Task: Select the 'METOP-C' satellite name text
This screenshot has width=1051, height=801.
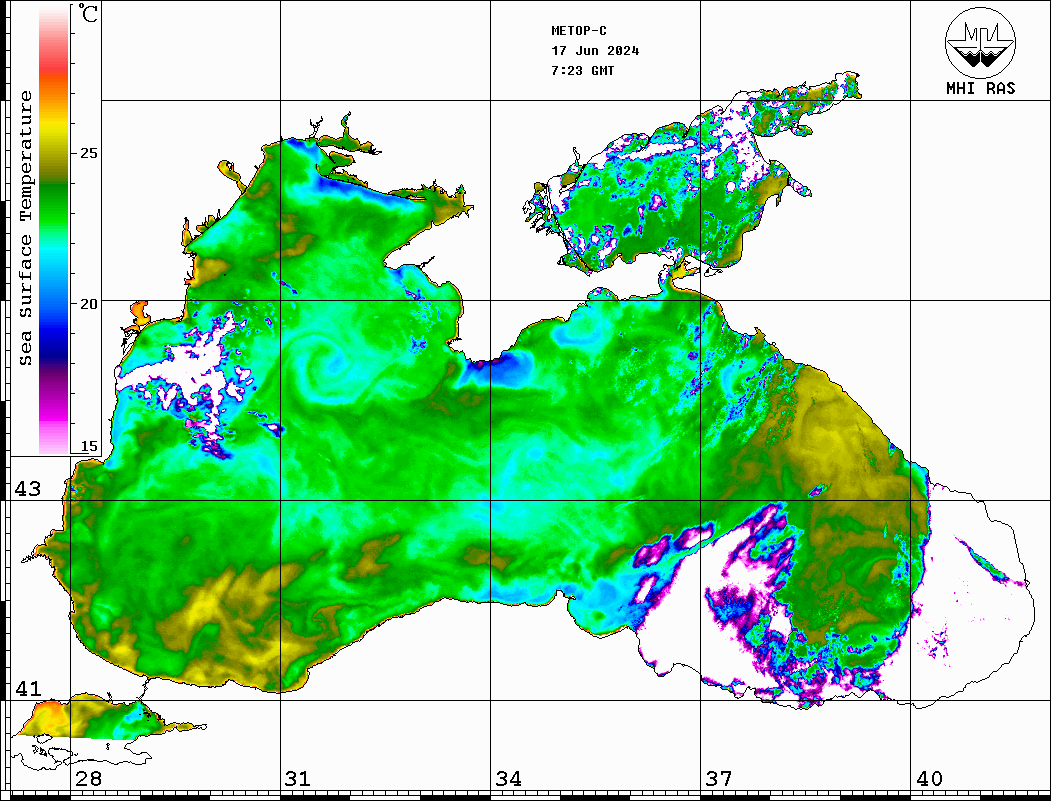Action: [x=578, y=31]
